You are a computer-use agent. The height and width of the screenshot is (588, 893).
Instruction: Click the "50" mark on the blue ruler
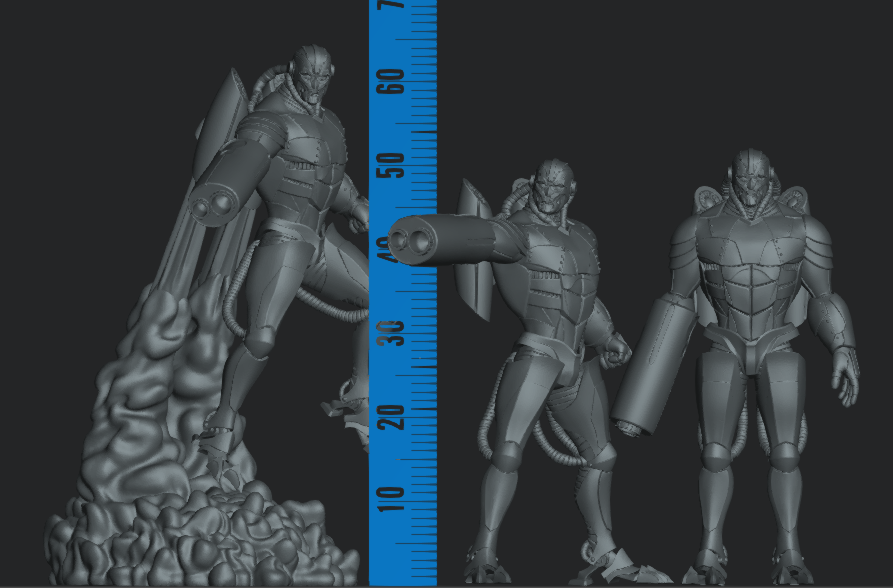coord(391,166)
